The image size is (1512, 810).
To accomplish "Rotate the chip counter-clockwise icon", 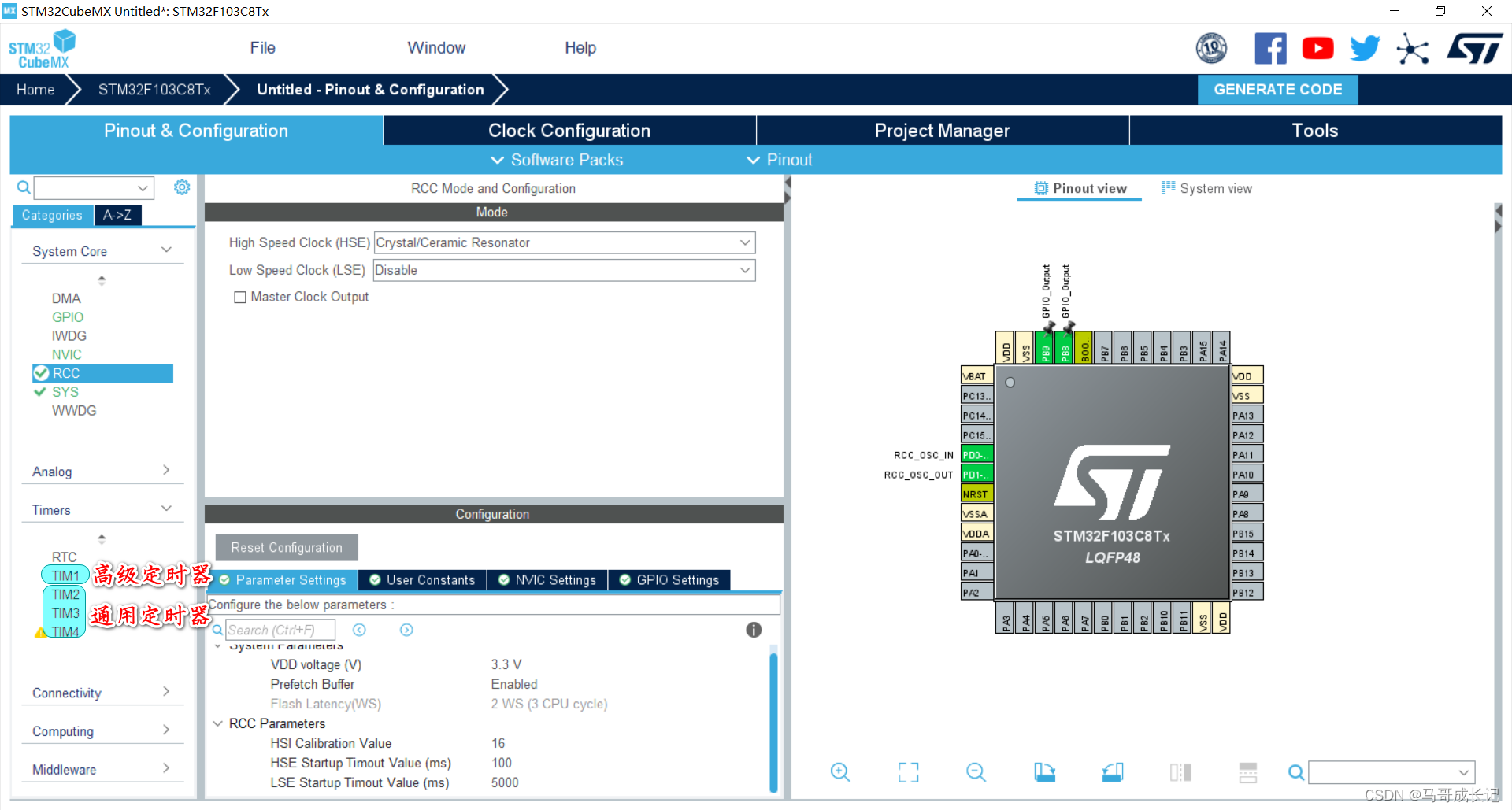I will (x=1113, y=772).
